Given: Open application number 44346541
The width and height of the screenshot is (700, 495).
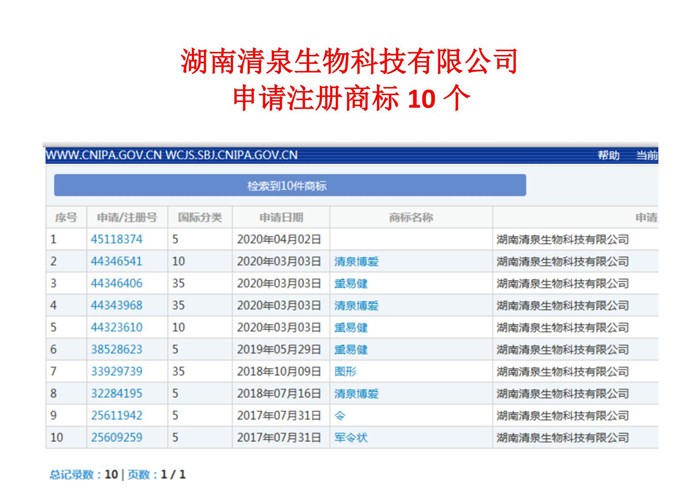Looking at the screenshot, I should pyautogui.click(x=116, y=262).
